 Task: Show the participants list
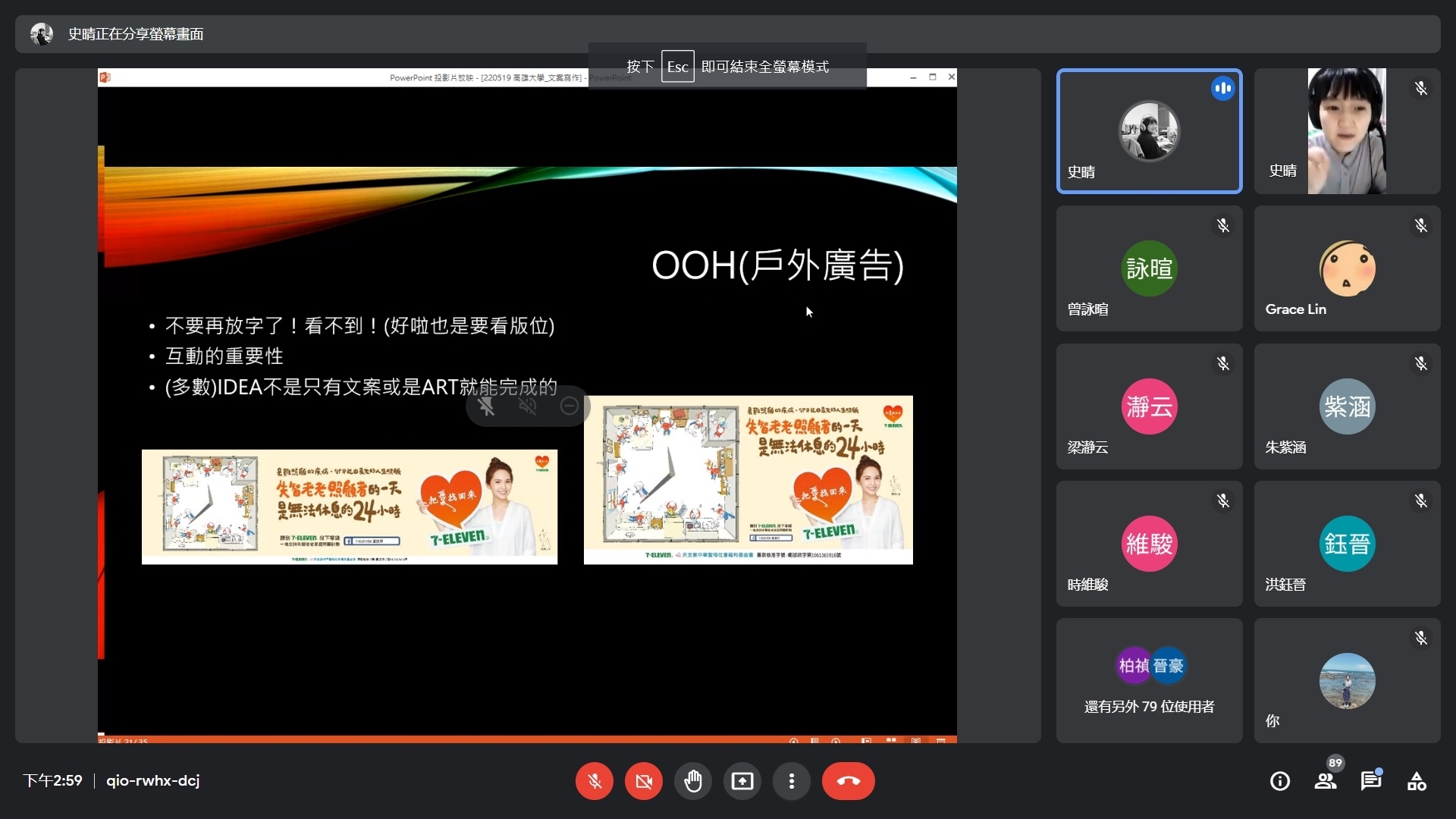tap(1325, 780)
